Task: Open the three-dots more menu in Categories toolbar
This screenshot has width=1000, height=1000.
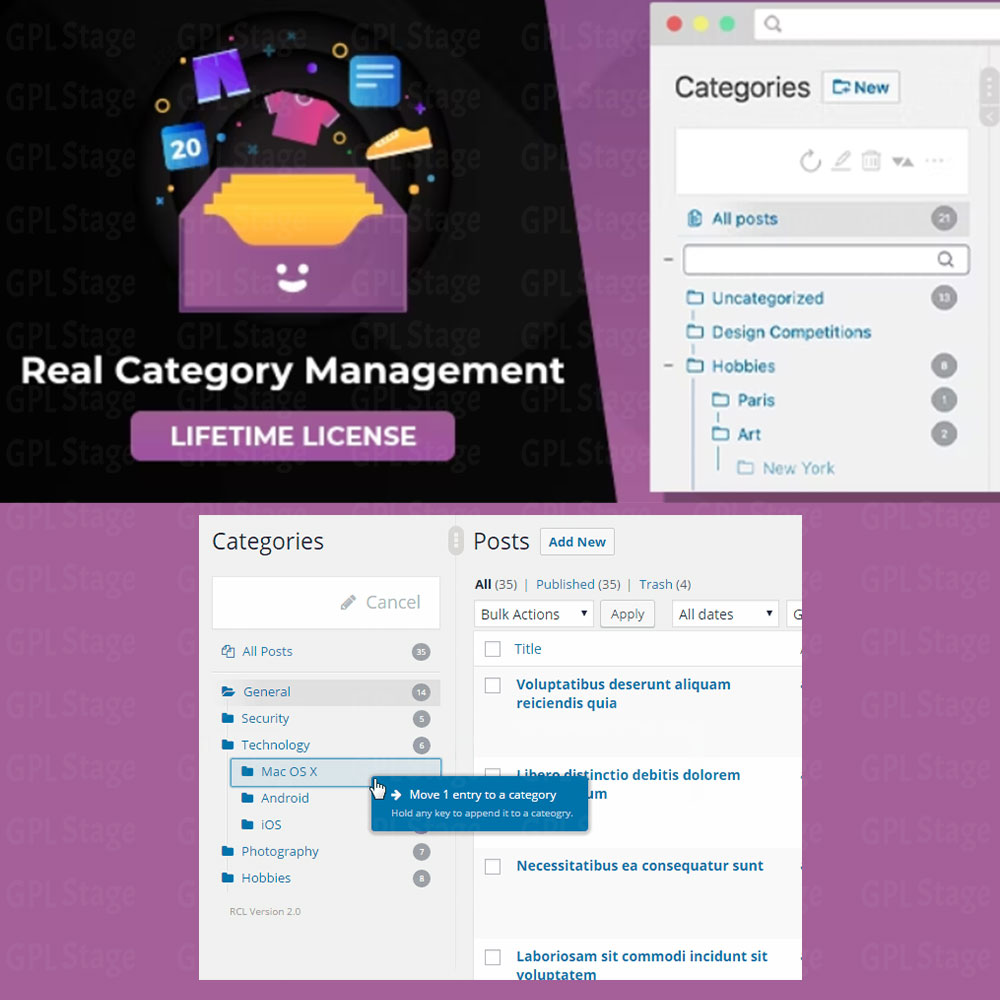Action: pos(934,161)
